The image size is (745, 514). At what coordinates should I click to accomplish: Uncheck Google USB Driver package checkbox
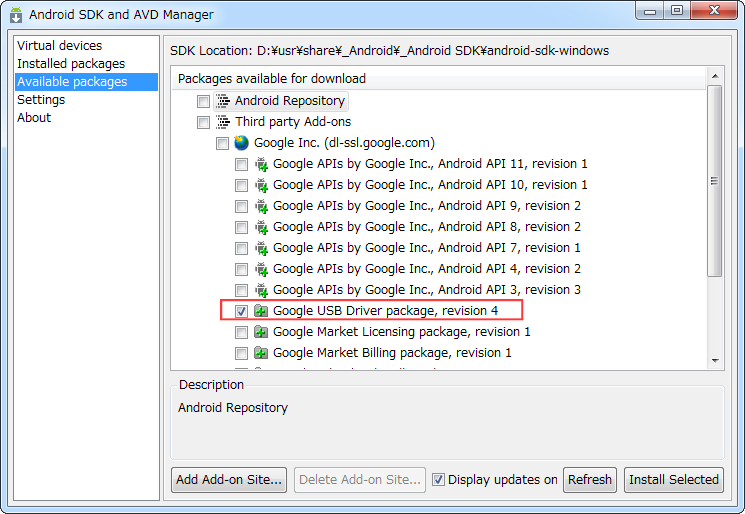[x=241, y=311]
